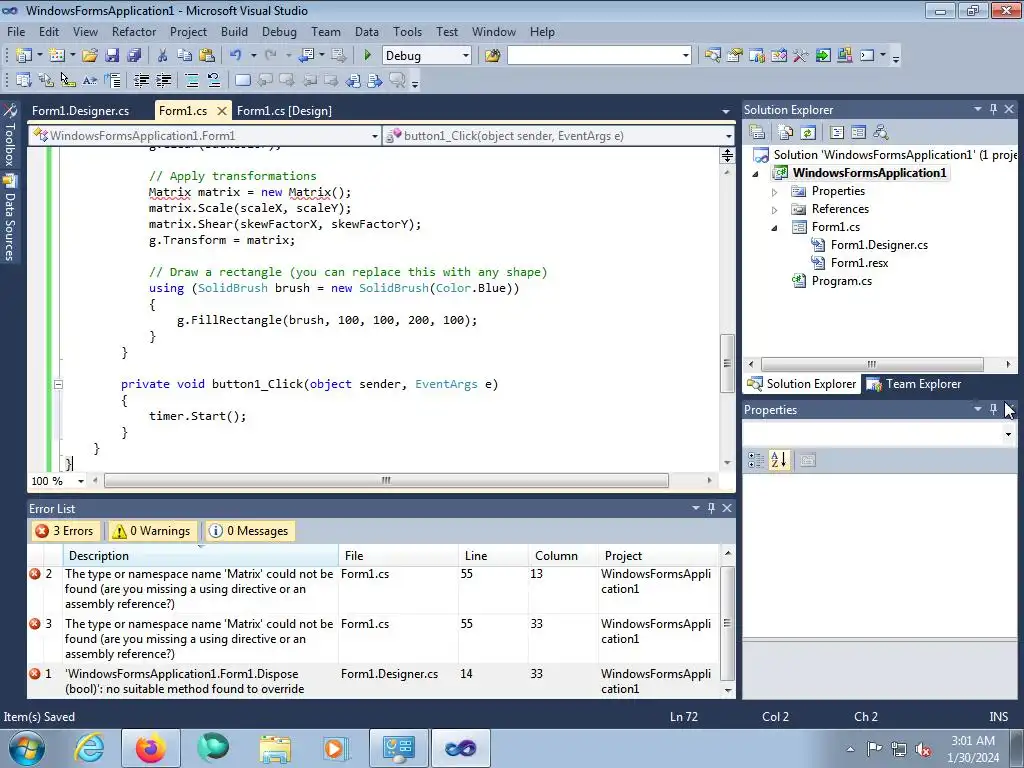Open the button1_Click member dropdown
This screenshot has height=768, width=1024.
[728, 136]
